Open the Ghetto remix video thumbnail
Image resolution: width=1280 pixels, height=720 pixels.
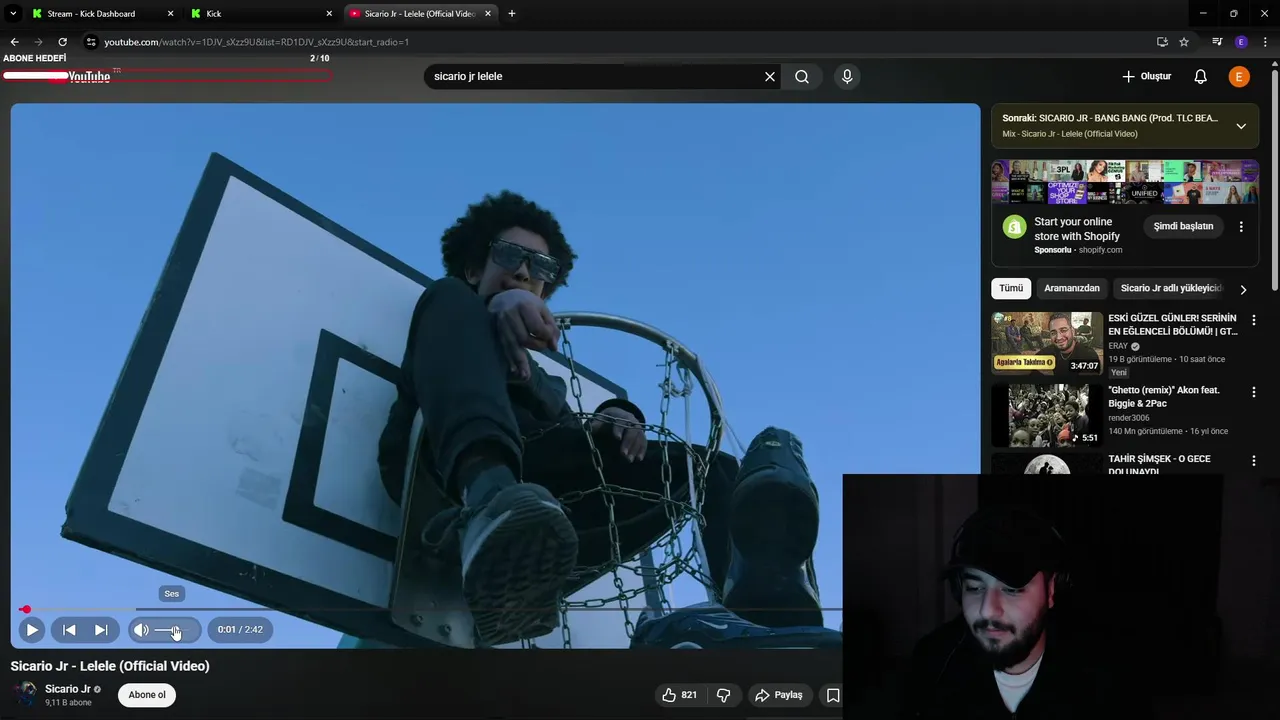1047,415
